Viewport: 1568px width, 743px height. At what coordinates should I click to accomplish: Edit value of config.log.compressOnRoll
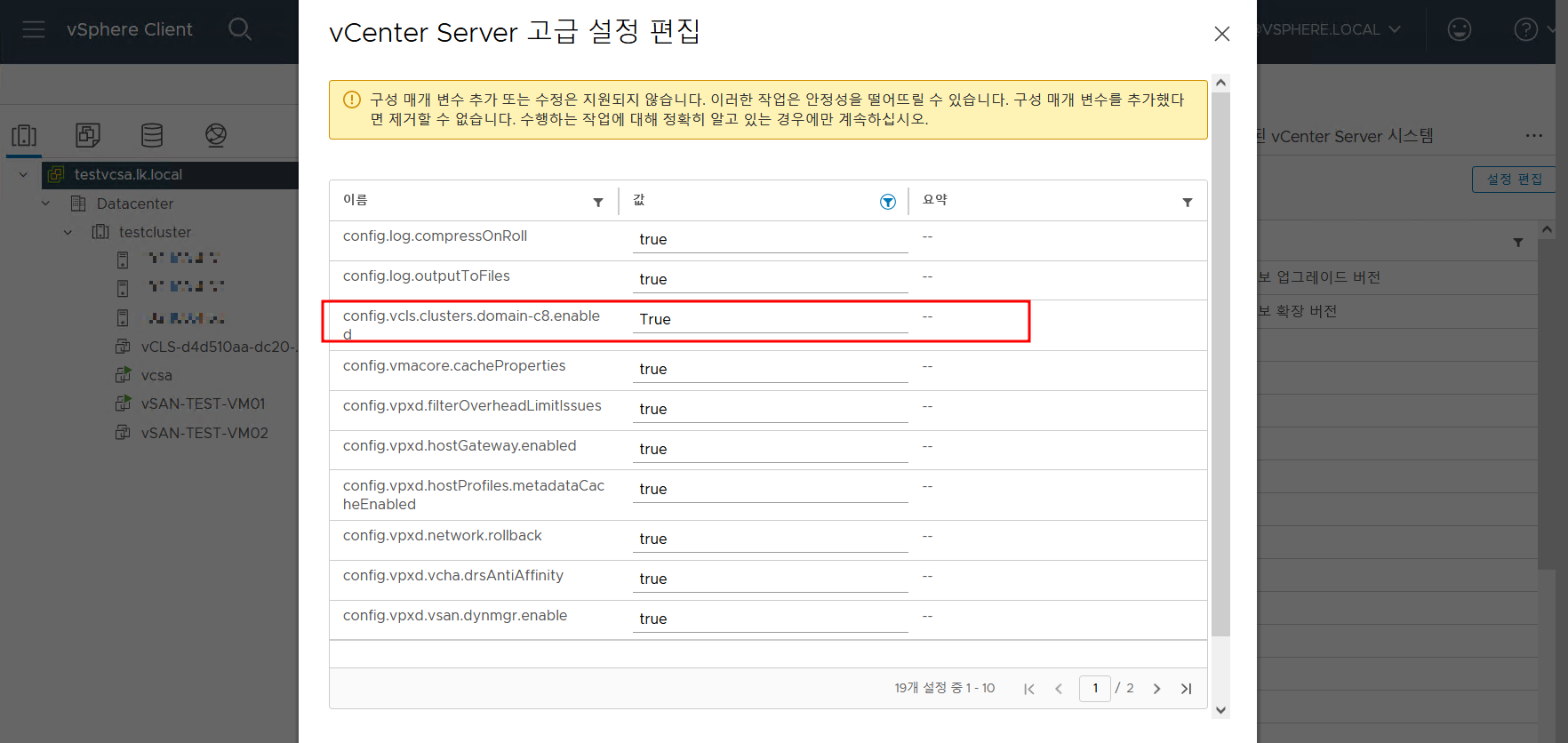click(770, 240)
